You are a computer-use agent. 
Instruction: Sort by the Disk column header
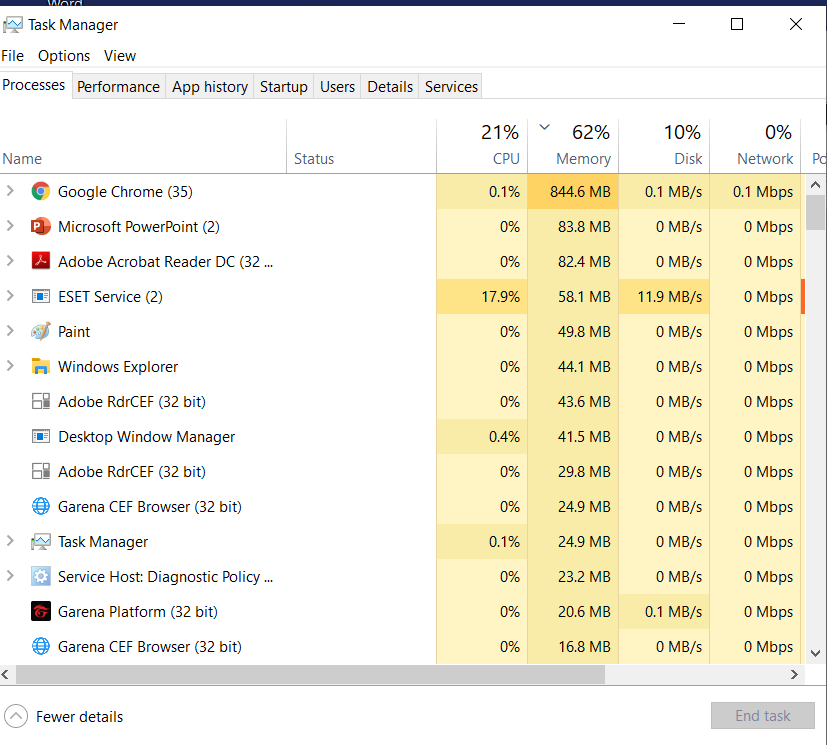point(665,147)
